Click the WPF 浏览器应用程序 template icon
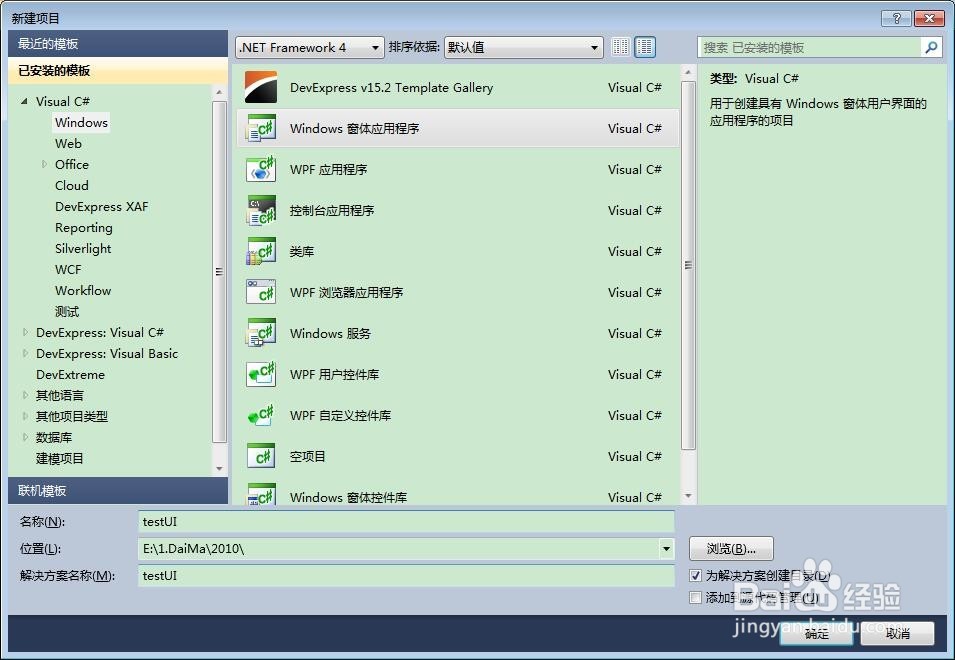The height and width of the screenshot is (660, 955). click(261, 292)
